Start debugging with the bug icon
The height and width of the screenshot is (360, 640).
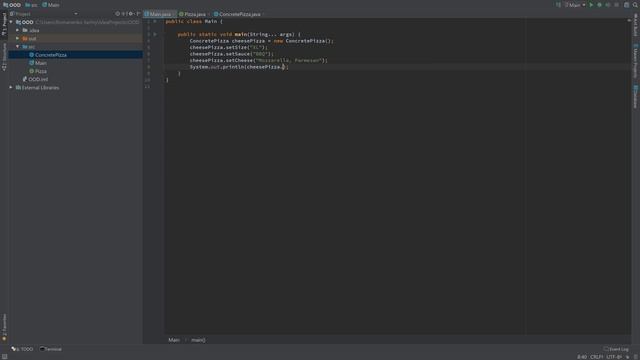599,5
